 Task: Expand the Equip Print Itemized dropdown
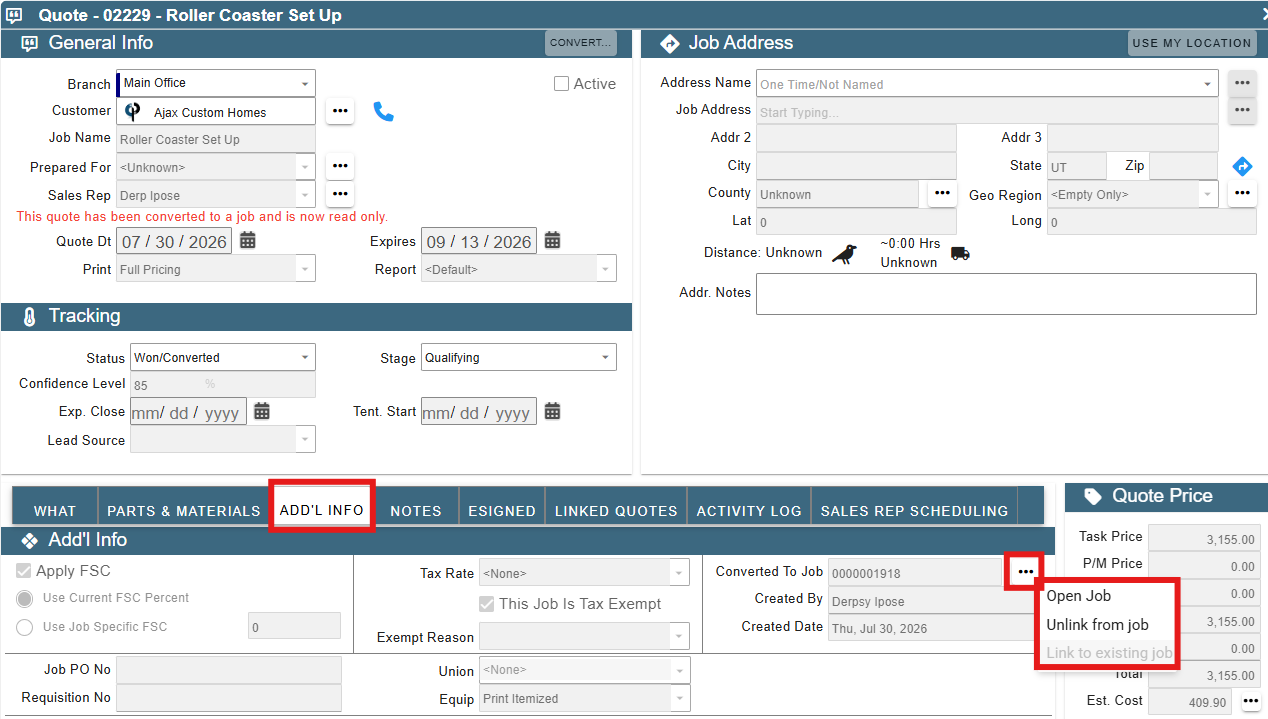[x=680, y=699]
